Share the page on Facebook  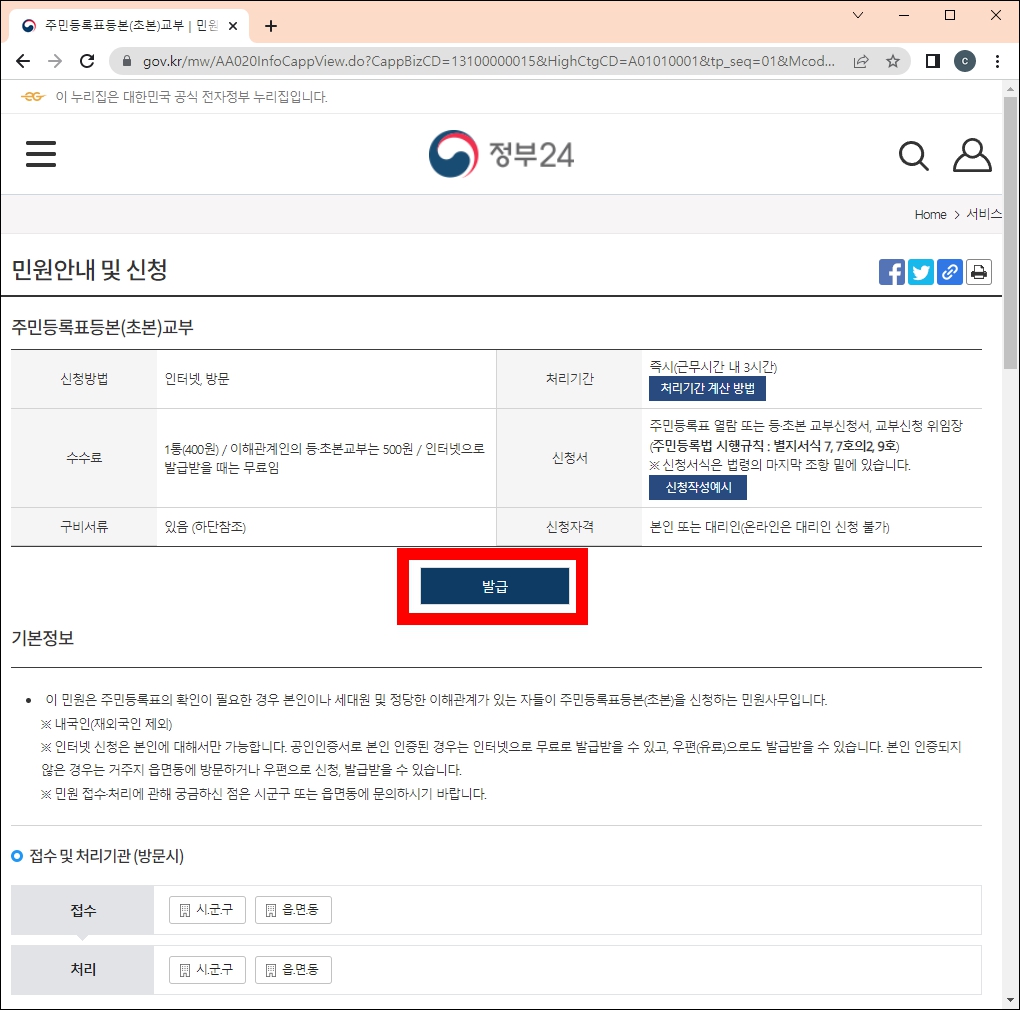(x=890, y=271)
